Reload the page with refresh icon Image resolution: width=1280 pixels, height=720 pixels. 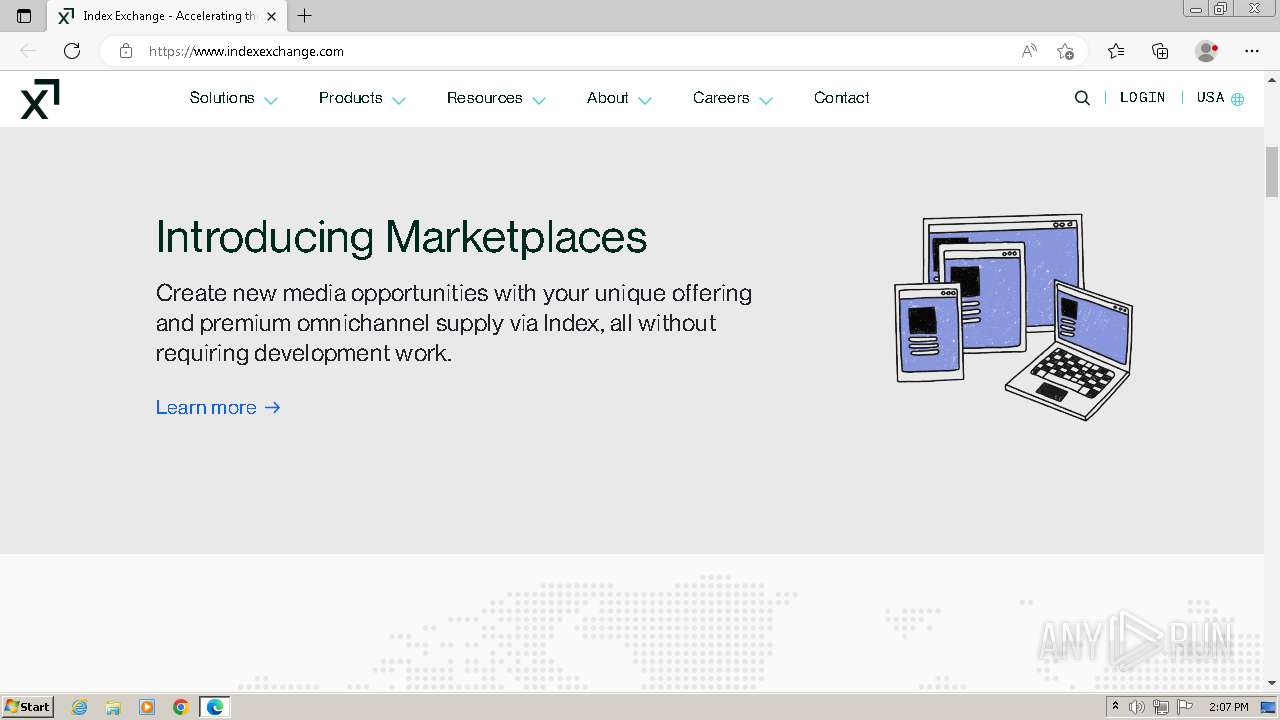coord(72,51)
